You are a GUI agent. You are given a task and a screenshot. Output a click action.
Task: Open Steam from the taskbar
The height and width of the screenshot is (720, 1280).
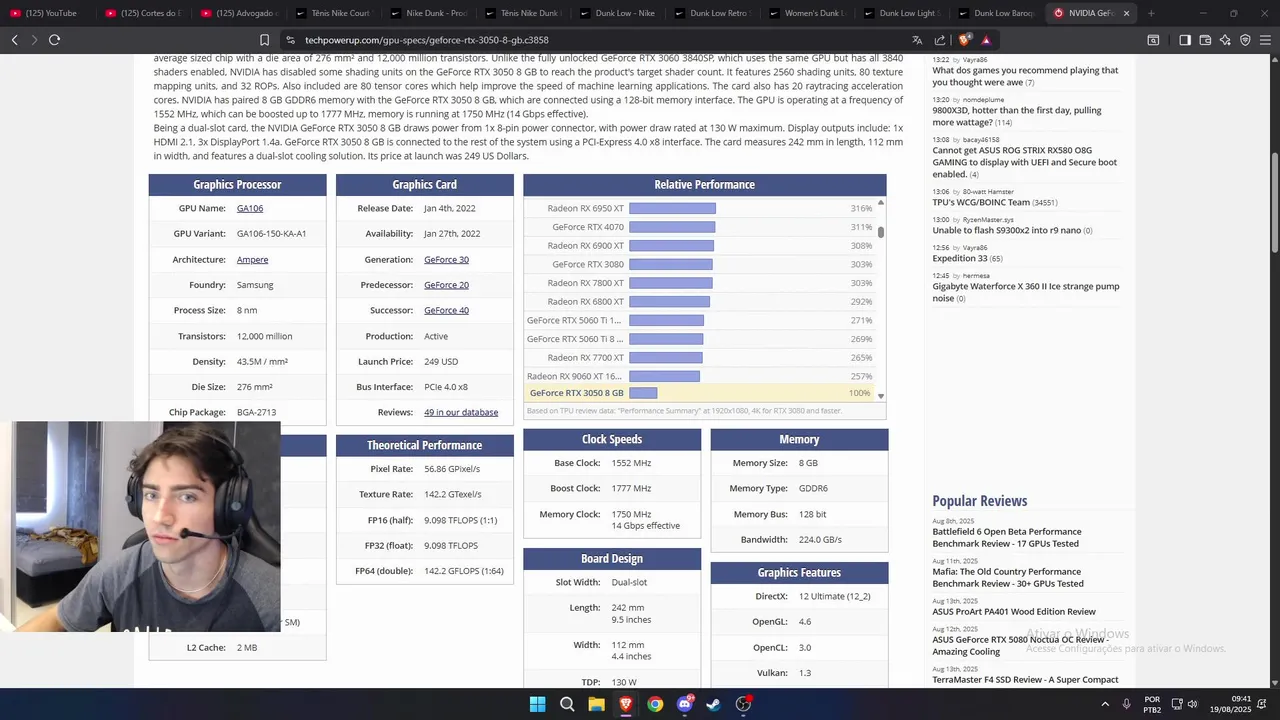(714, 704)
